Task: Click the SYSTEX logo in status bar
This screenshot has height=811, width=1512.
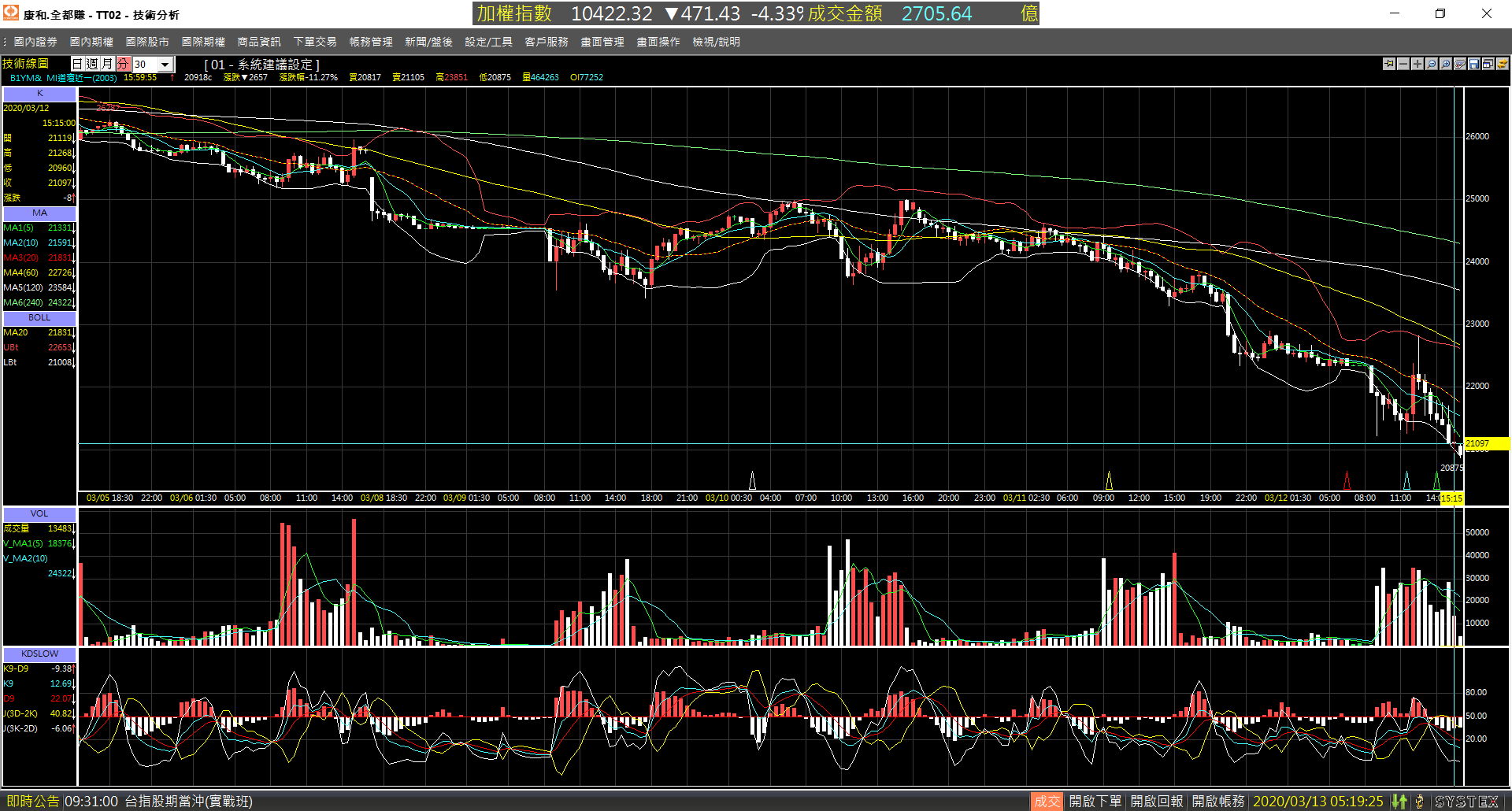Action: (x=1466, y=802)
